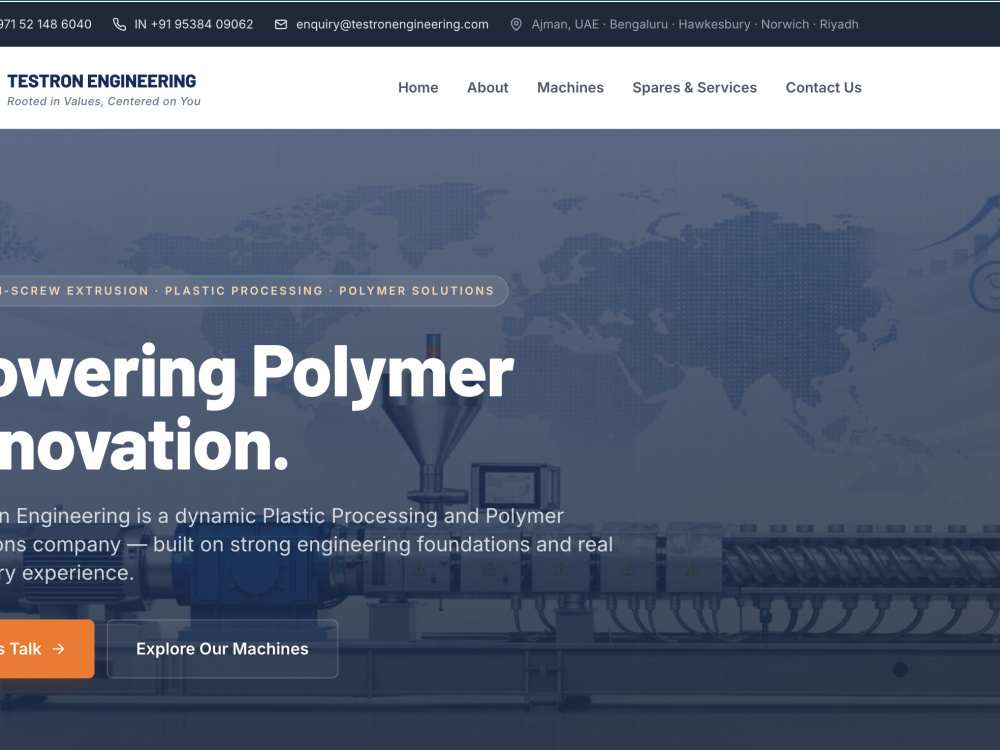Open the Contact Us page
Image resolution: width=1000 pixels, height=750 pixels.
tap(823, 87)
